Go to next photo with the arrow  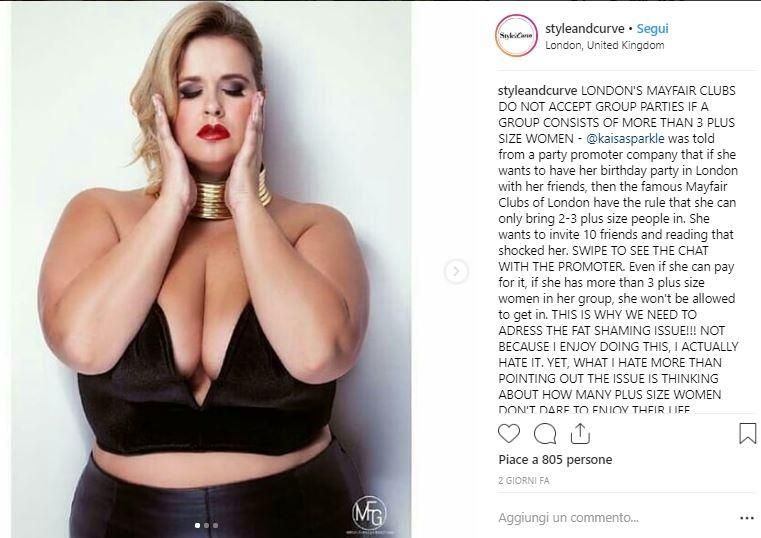click(456, 271)
